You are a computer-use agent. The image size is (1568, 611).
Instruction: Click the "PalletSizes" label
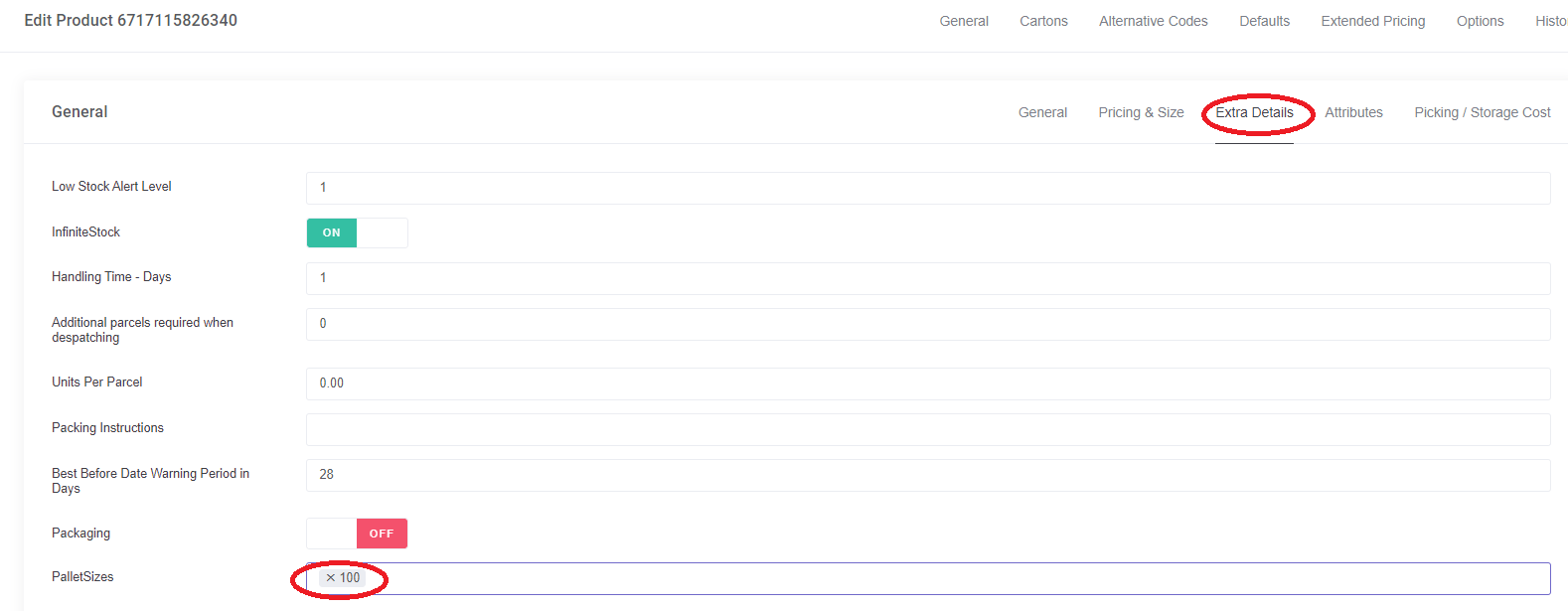(82, 577)
